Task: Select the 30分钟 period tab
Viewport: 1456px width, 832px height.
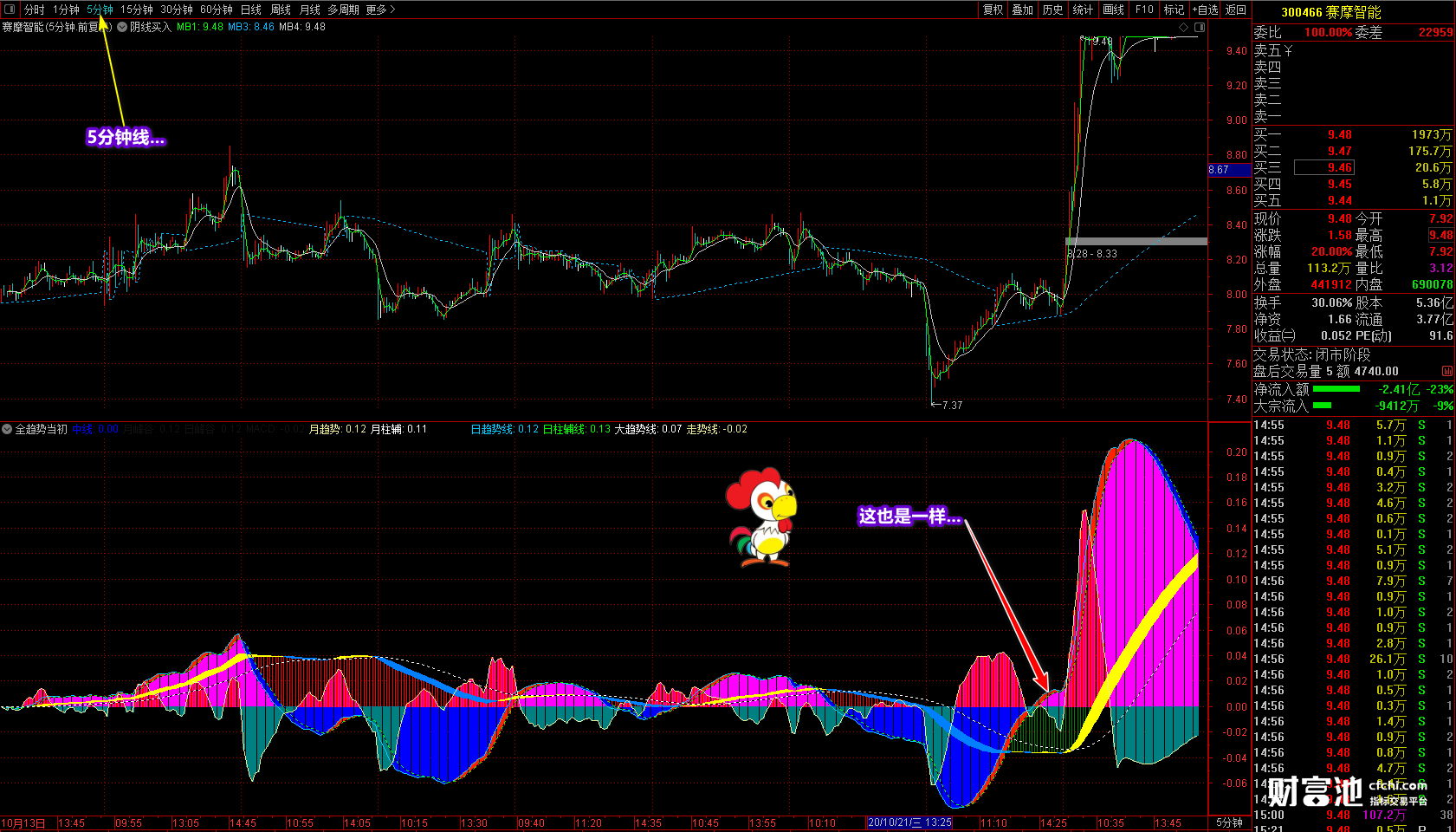Action: click(x=177, y=10)
